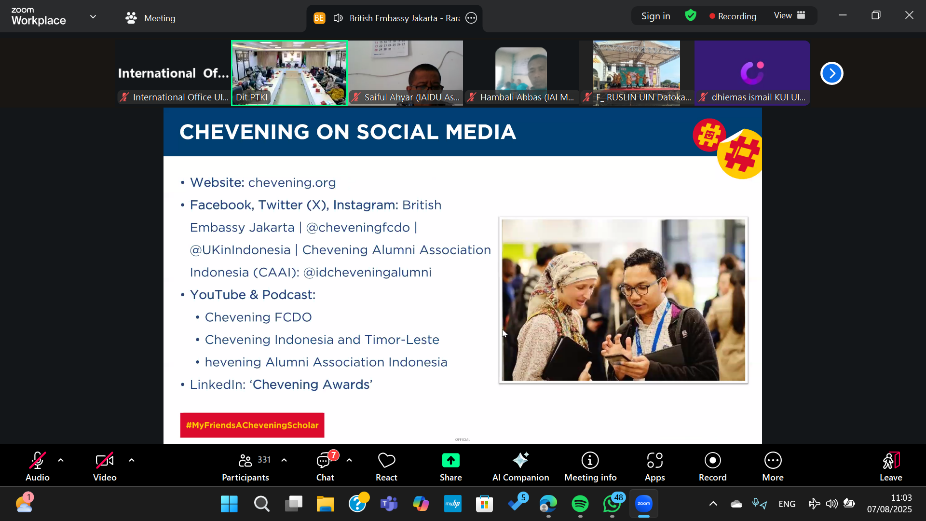Open the Chat panel
The height and width of the screenshot is (521, 926).
click(325, 466)
